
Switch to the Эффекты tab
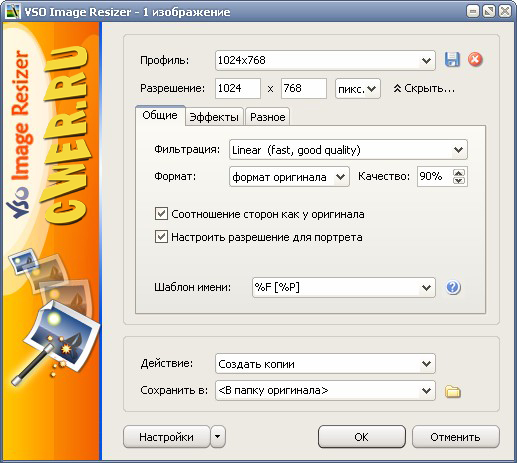pyautogui.click(x=214, y=117)
